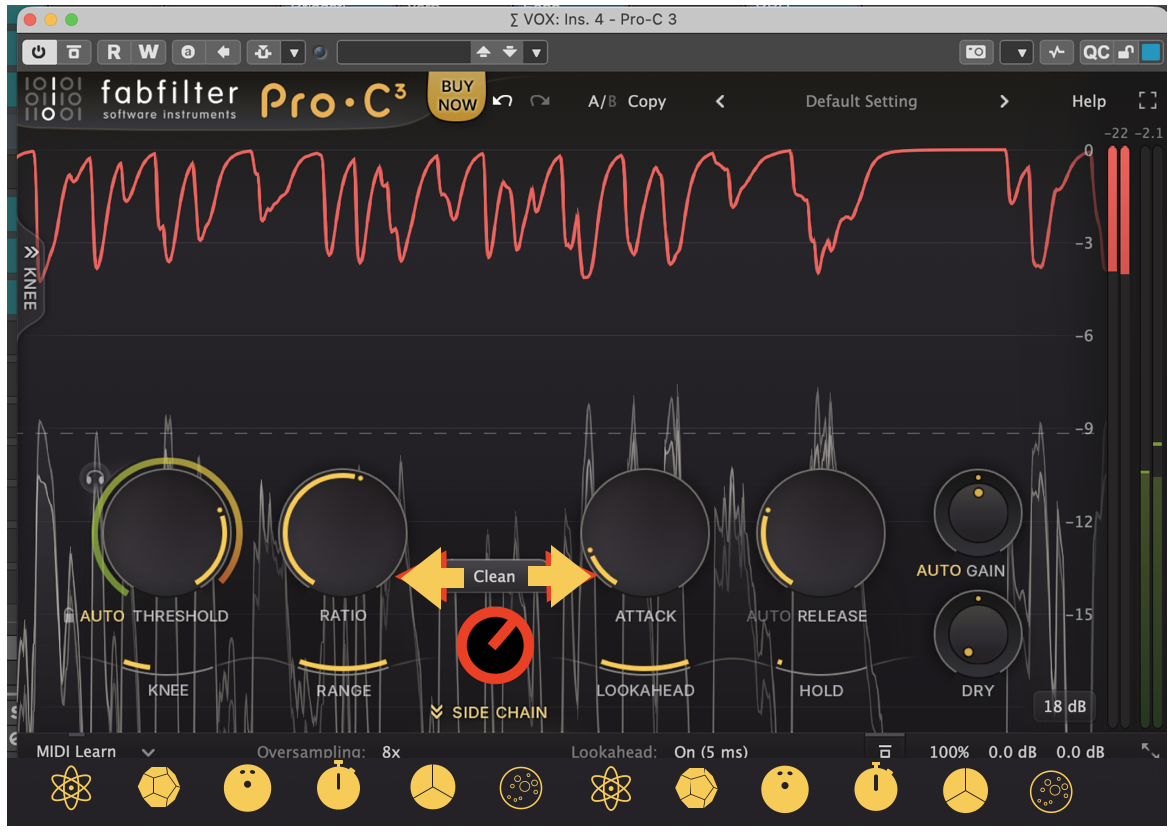Viewport: 1172px width, 834px height.
Task: Click the waveform pulse icon in host toolbar
Action: tap(1056, 52)
